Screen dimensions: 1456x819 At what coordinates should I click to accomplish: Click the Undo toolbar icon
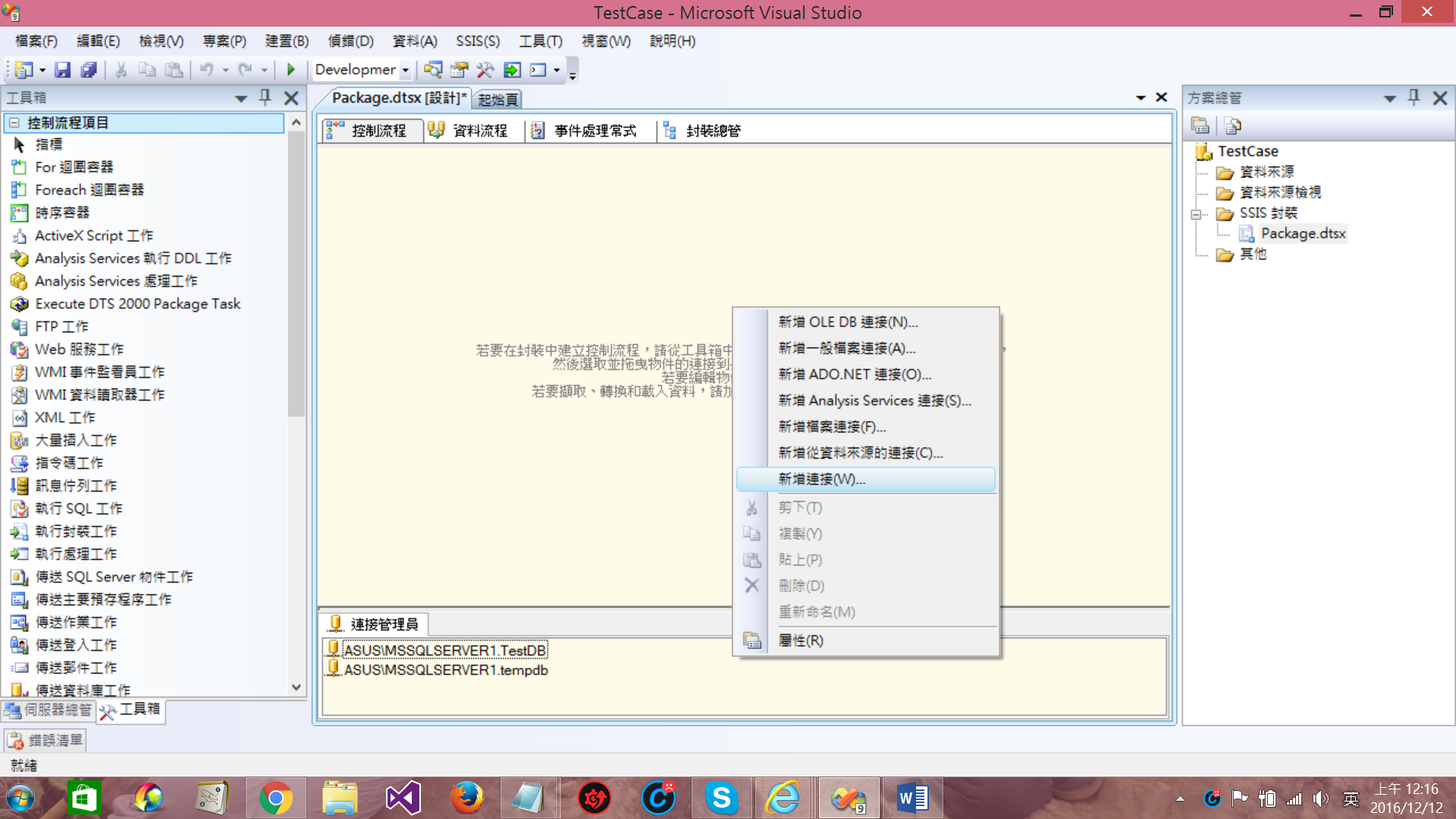pyautogui.click(x=206, y=70)
